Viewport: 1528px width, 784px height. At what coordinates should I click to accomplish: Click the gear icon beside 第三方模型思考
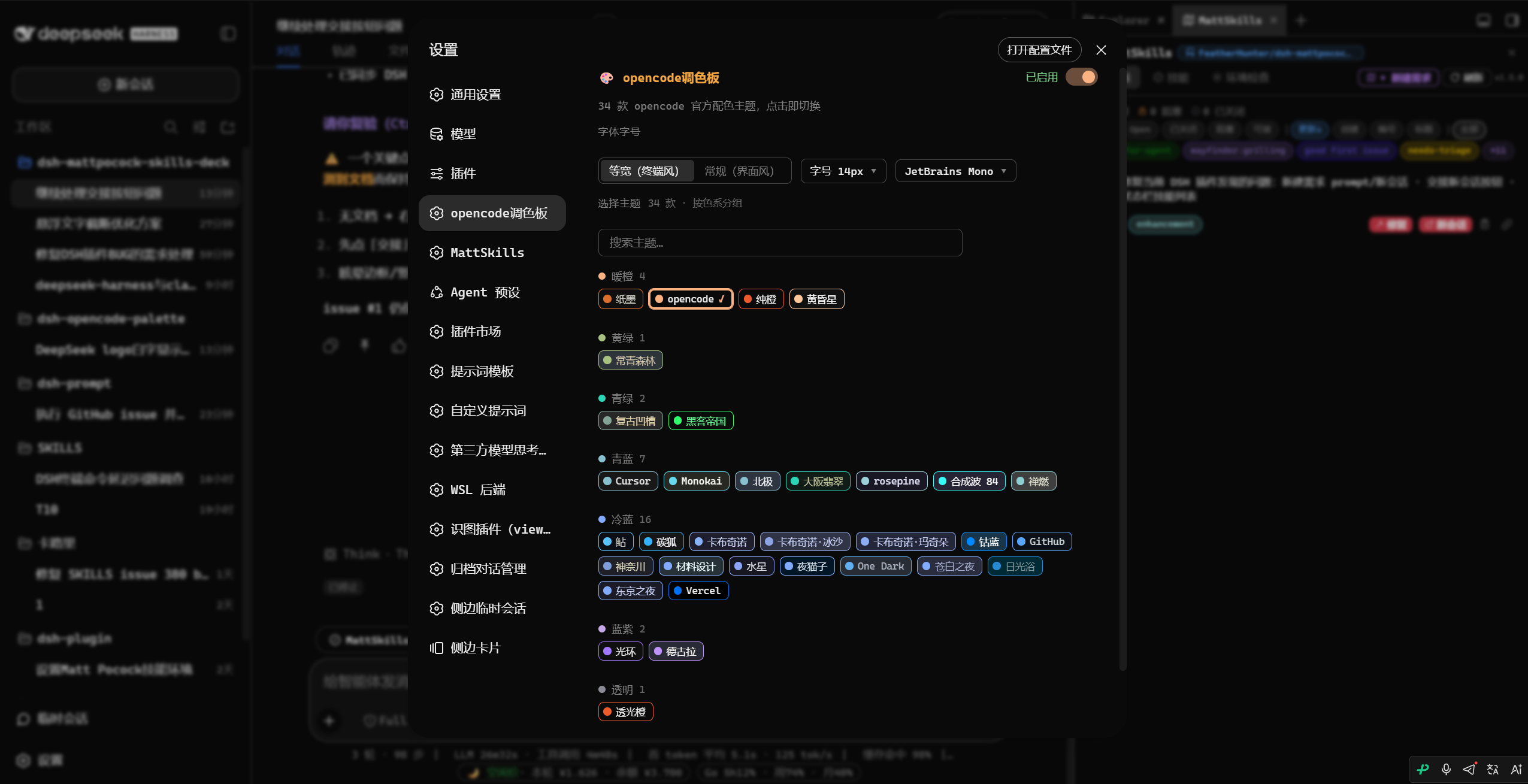tap(437, 450)
